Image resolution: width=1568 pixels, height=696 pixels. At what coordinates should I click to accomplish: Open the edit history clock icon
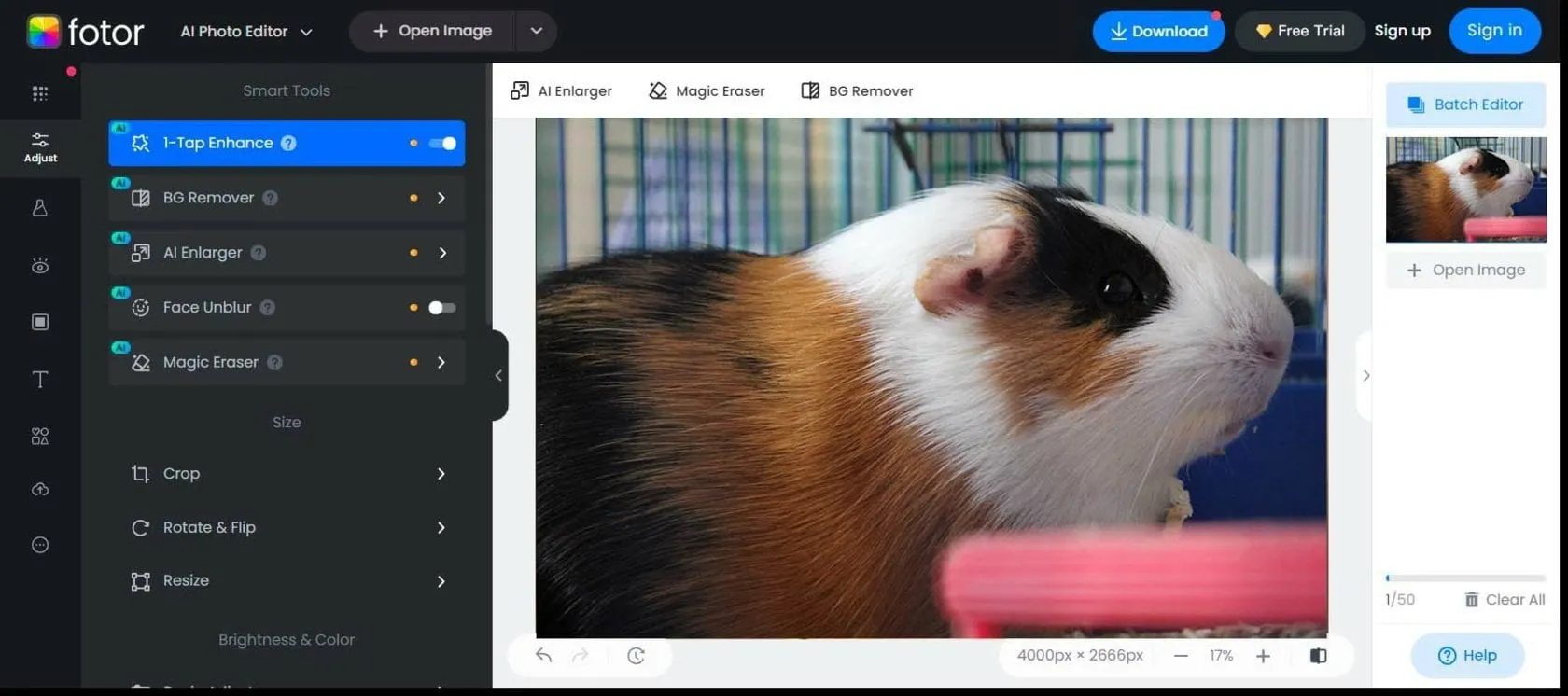(x=636, y=656)
